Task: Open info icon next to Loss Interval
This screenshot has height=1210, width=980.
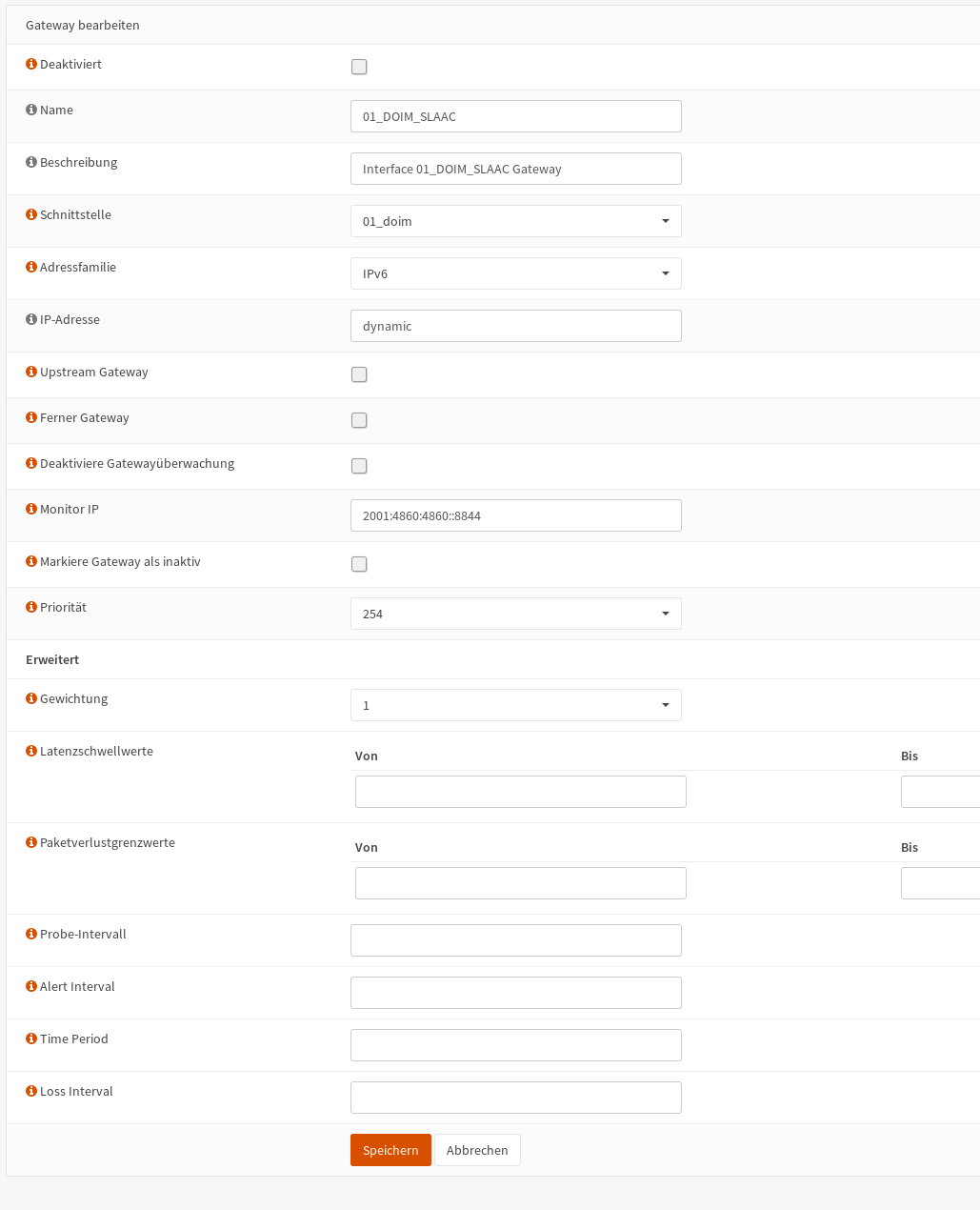Action: (31, 1091)
